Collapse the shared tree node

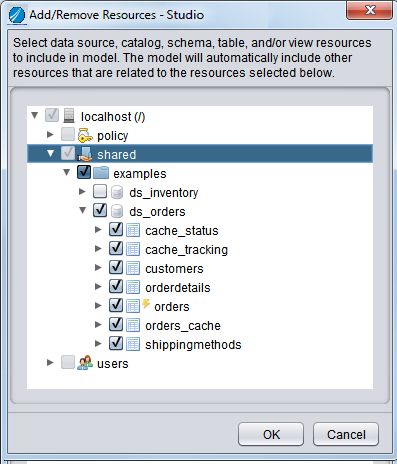point(51,154)
